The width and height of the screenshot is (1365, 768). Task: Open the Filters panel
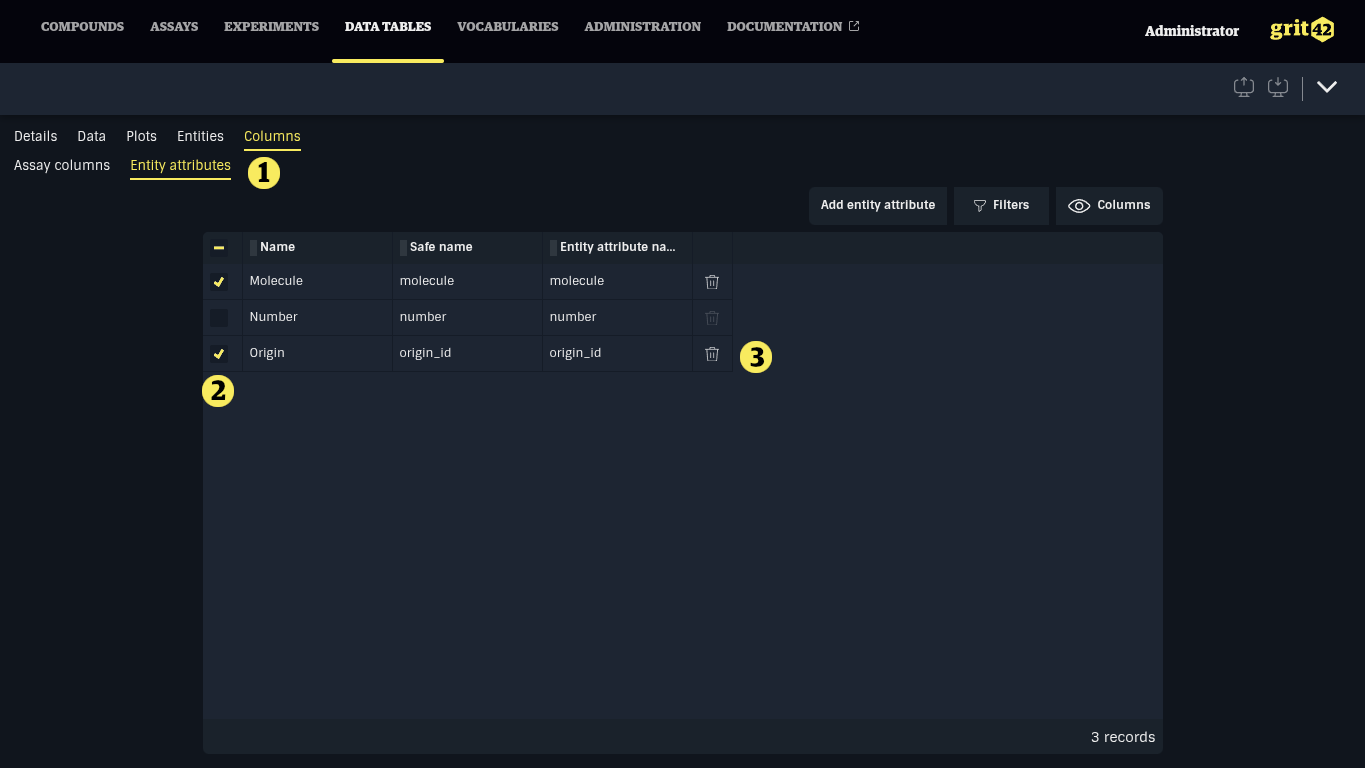pos(1001,205)
